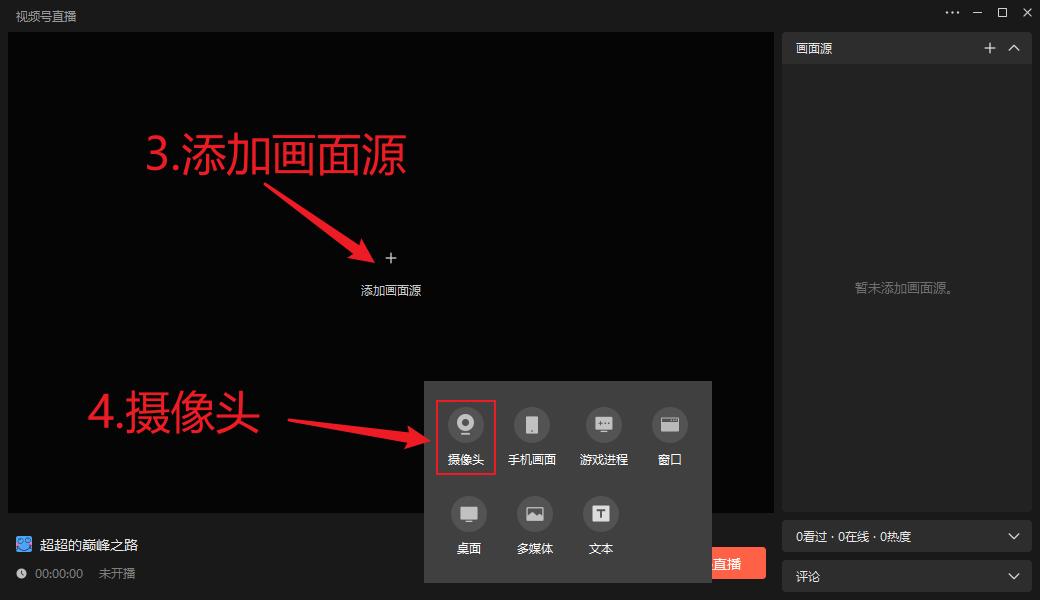Select the 摄像头 camera source icon
1040x600 pixels.
pos(466,425)
